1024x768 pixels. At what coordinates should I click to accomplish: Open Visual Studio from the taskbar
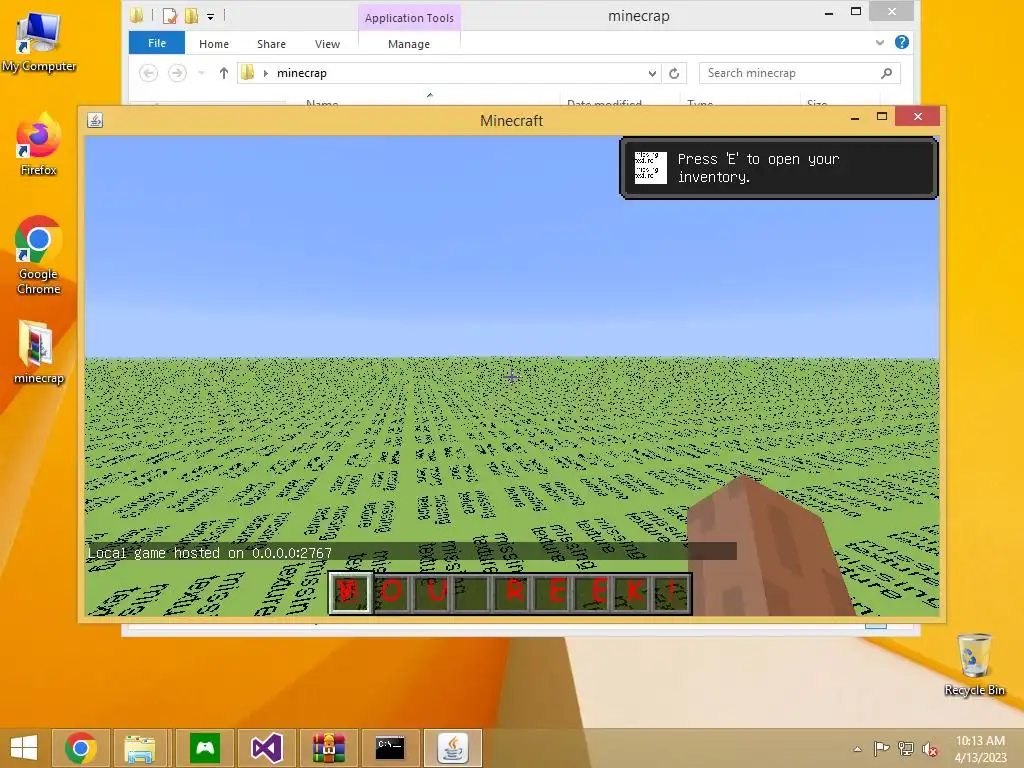[x=266, y=748]
